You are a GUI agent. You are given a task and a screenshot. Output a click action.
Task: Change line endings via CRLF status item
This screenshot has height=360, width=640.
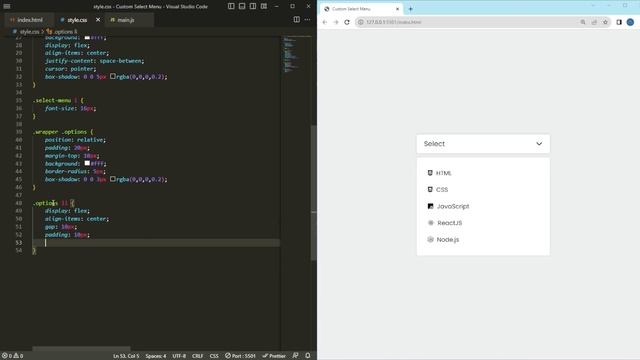click(x=198, y=356)
